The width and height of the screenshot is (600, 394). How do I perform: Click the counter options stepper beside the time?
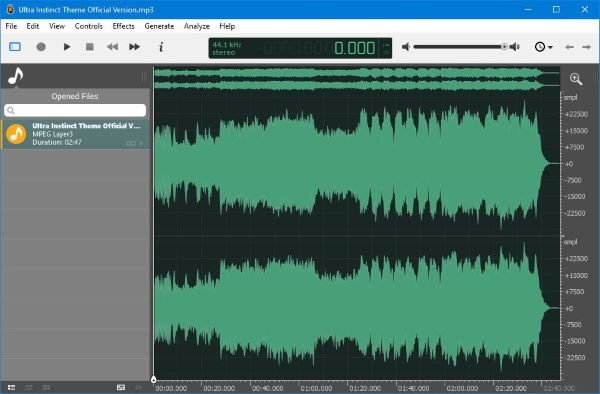tap(386, 49)
